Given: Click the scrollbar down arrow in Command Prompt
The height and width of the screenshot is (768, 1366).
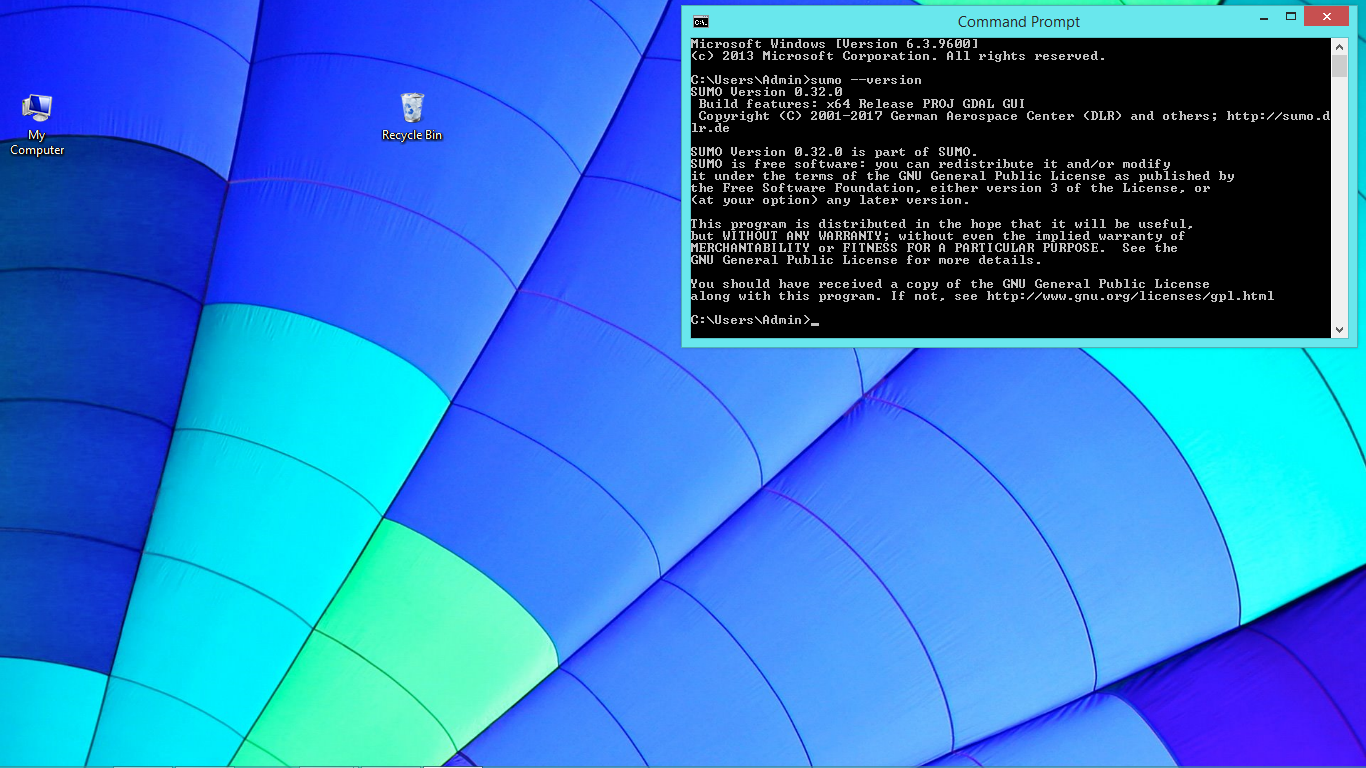Looking at the screenshot, I should (x=1340, y=329).
